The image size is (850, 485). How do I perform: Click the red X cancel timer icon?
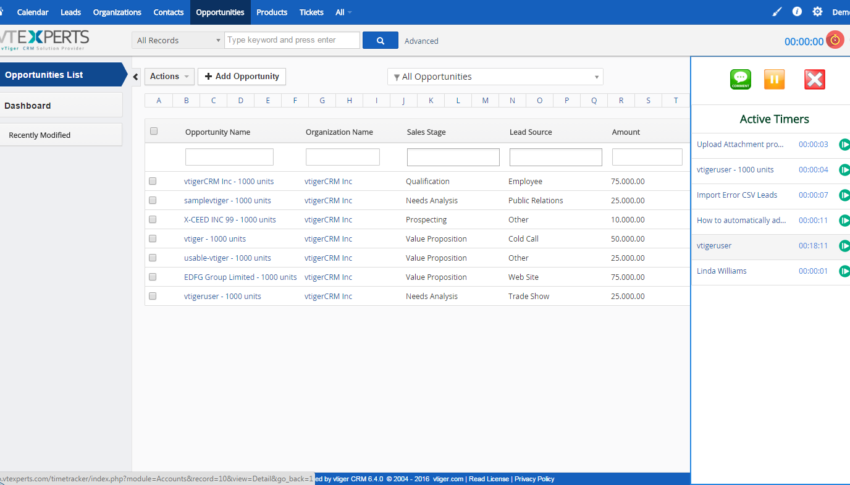[x=814, y=79]
